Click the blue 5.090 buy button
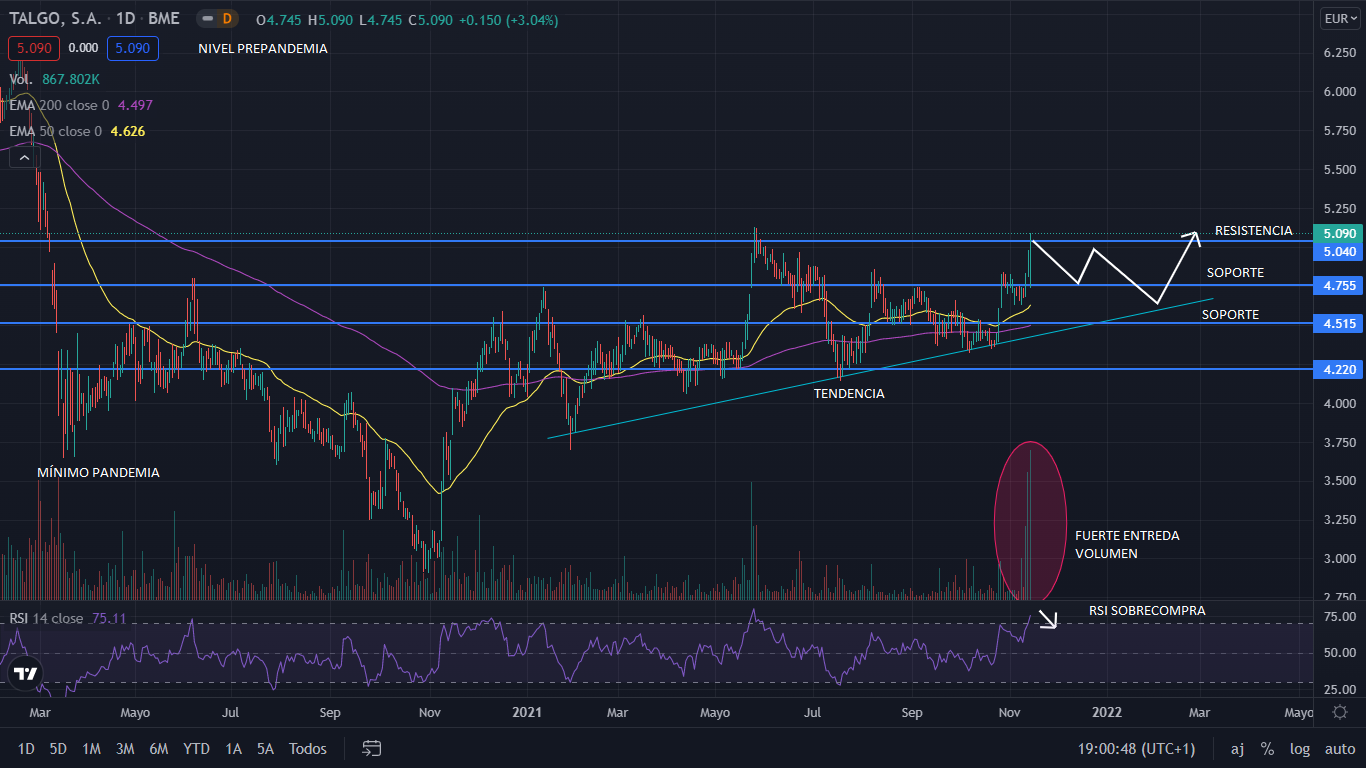The height and width of the screenshot is (768, 1366). (x=132, y=47)
